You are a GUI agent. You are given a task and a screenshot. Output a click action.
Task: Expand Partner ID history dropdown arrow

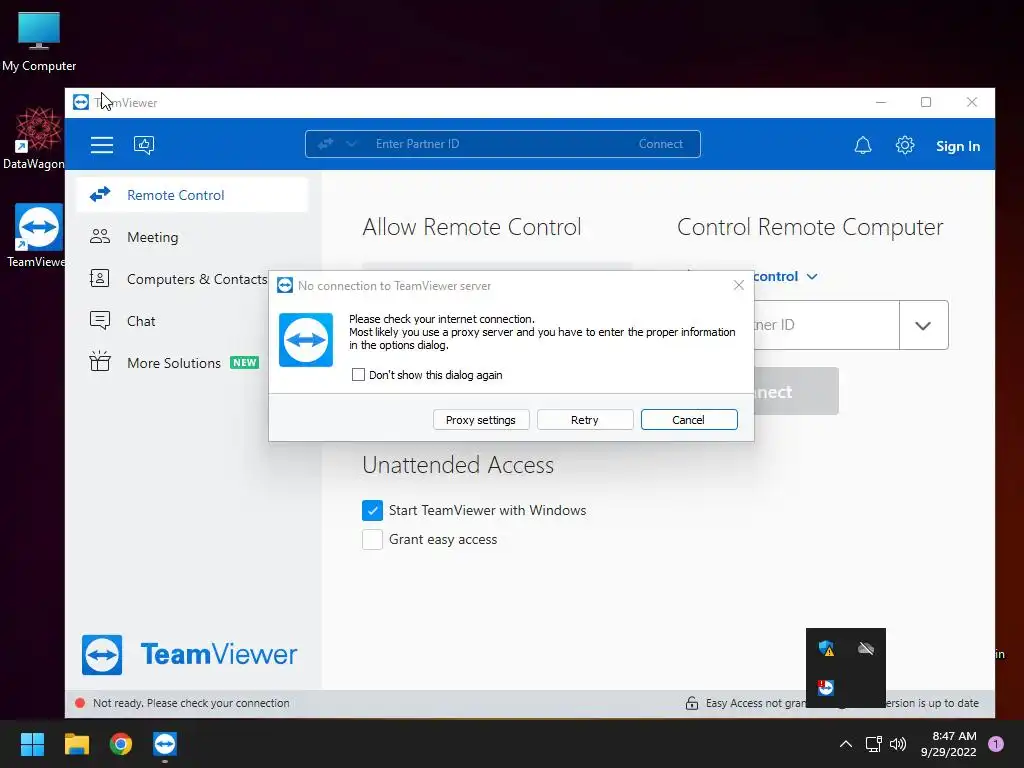point(923,325)
